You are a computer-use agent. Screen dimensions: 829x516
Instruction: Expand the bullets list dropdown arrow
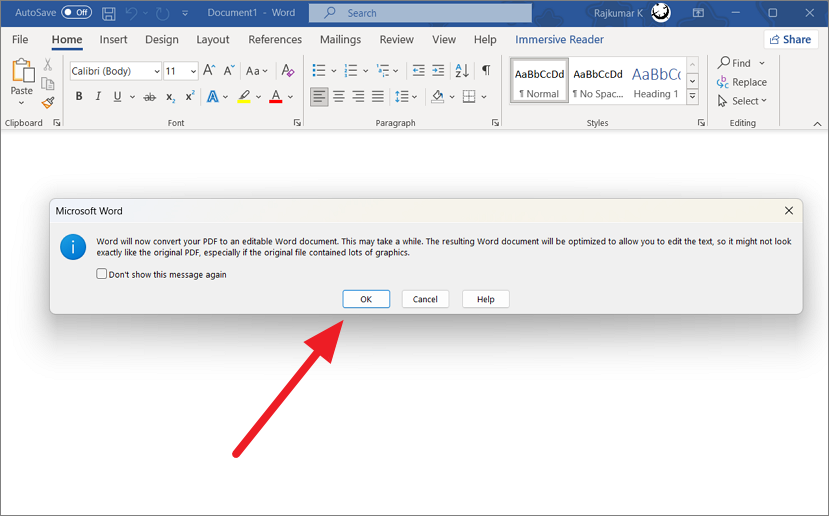click(334, 71)
